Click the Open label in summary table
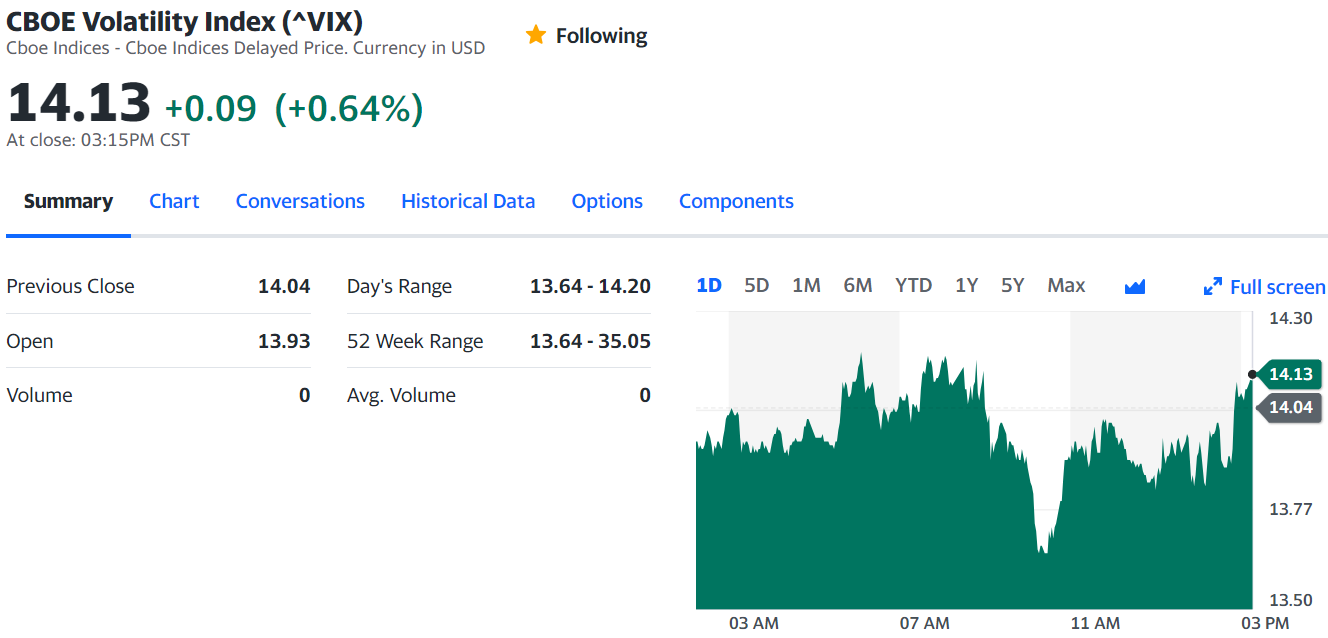1328x638 pixels. 30,341
